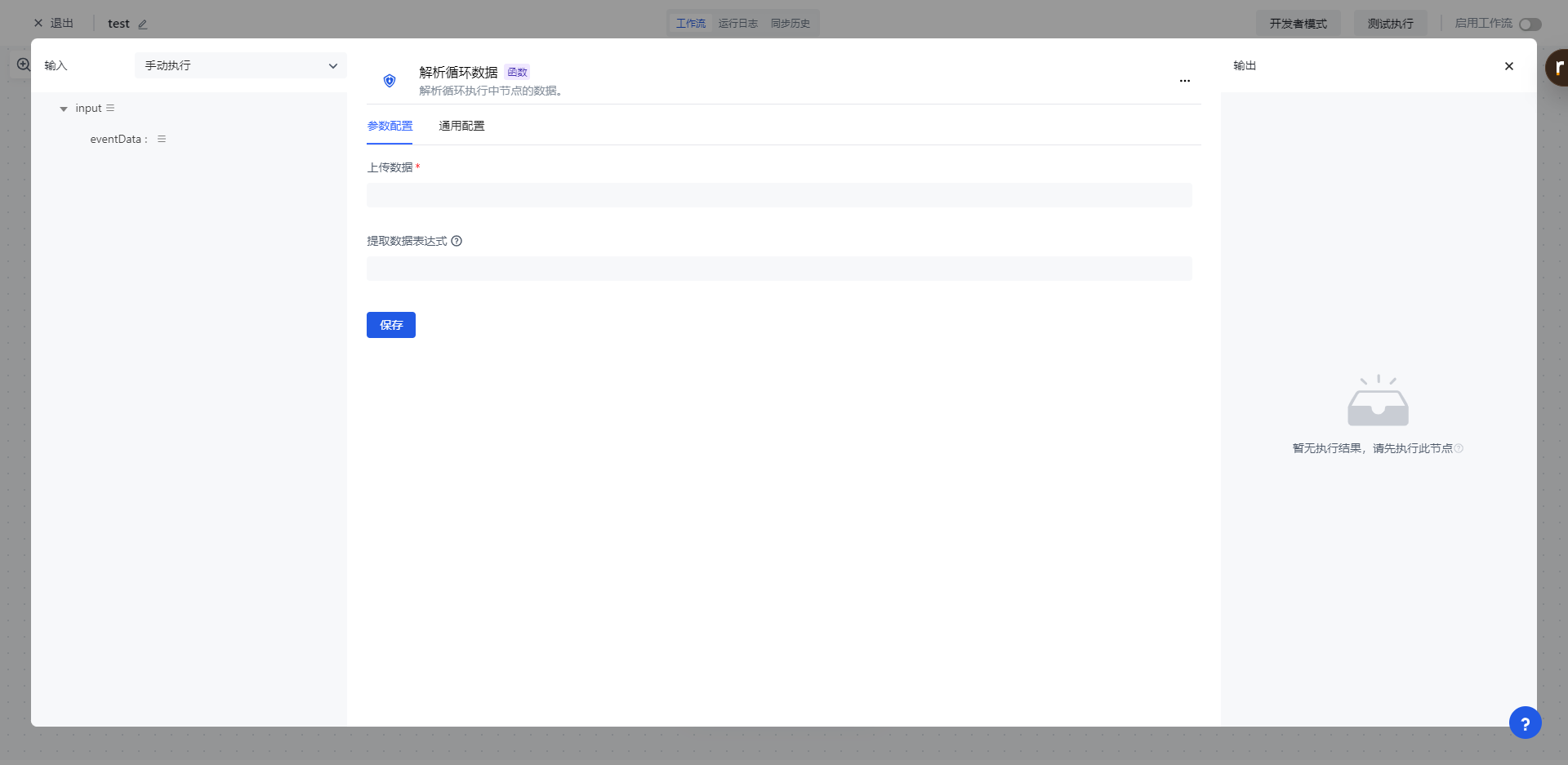The image size is (1568, 765).
Task: Click the menu icon beside eventData
Action: pyautogui.click(x=162, y=139)
